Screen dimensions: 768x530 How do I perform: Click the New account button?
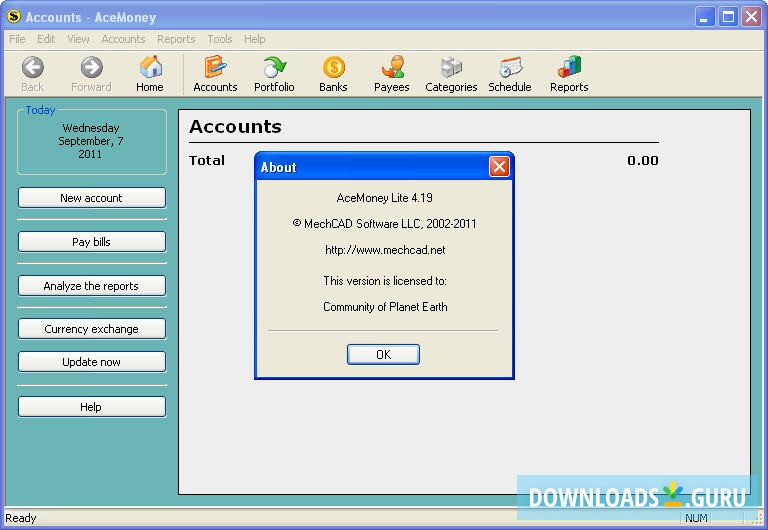click(x=92, y=198)
